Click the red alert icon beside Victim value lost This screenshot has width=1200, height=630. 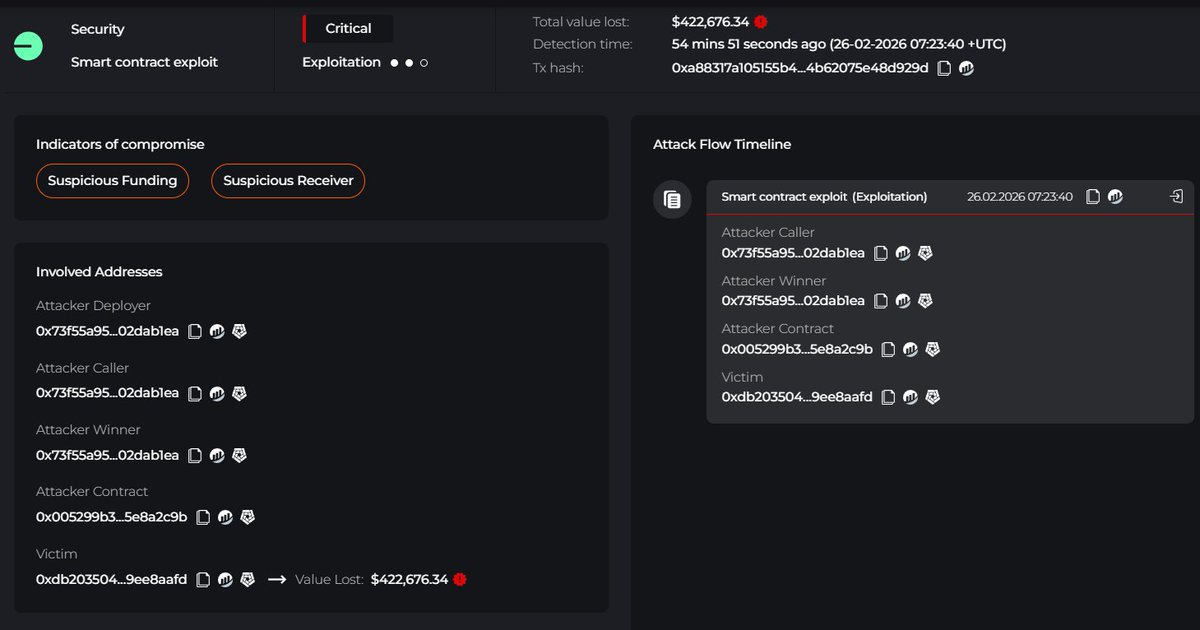tap(460, 579)
